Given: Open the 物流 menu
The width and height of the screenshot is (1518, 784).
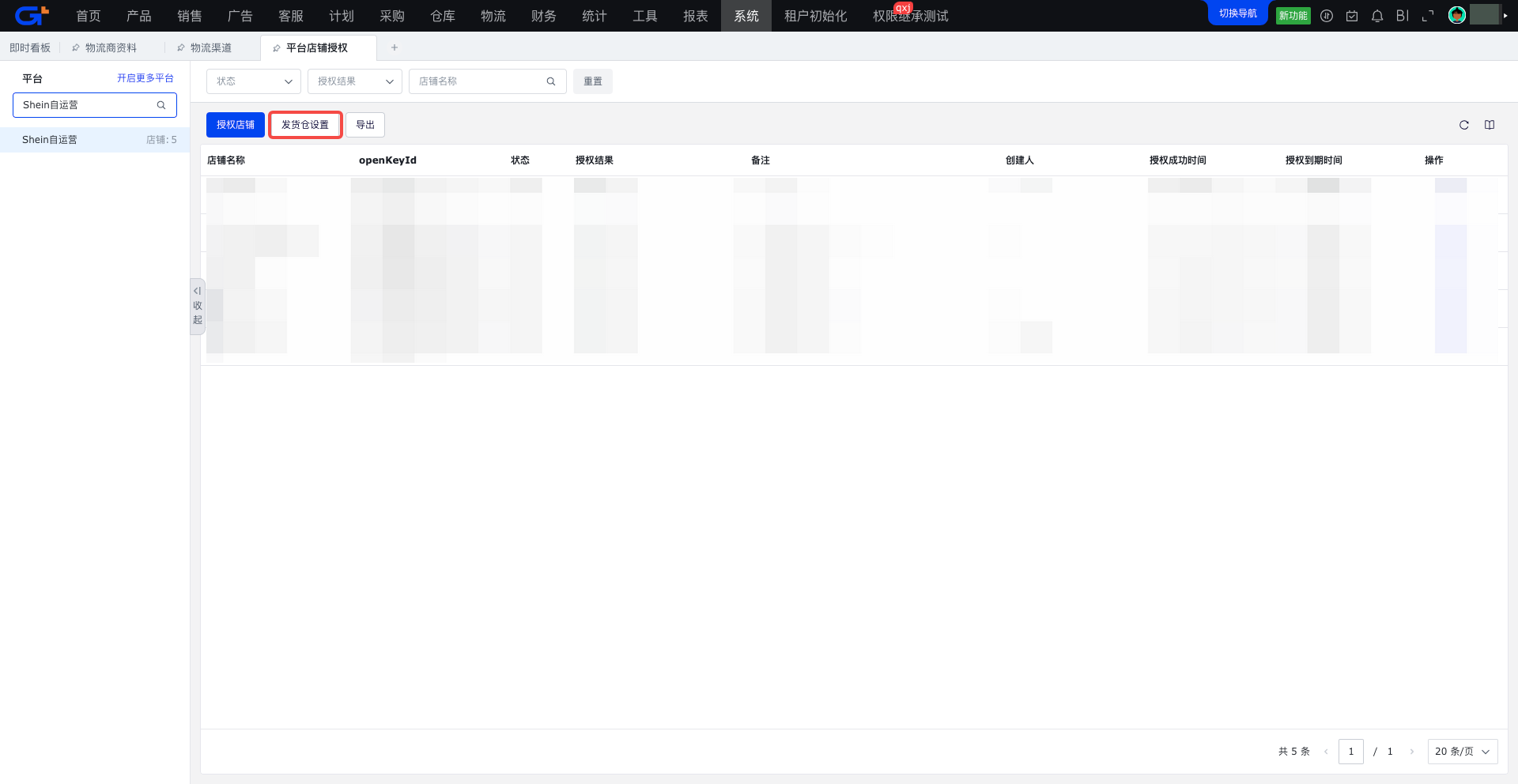Looking at the screenshot, I should point(493,16).
